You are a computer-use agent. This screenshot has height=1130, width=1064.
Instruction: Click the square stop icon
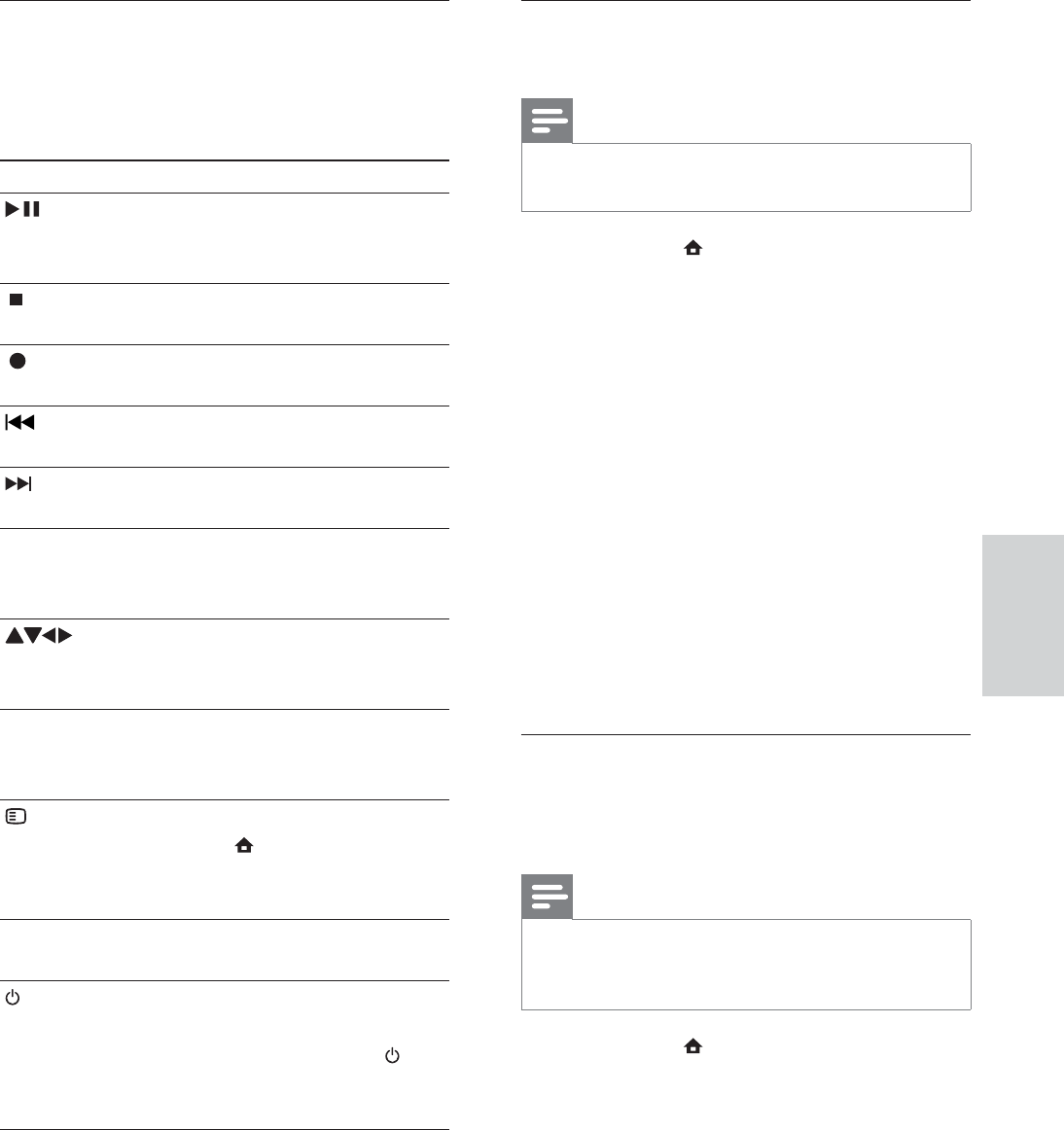pos(17,300)
